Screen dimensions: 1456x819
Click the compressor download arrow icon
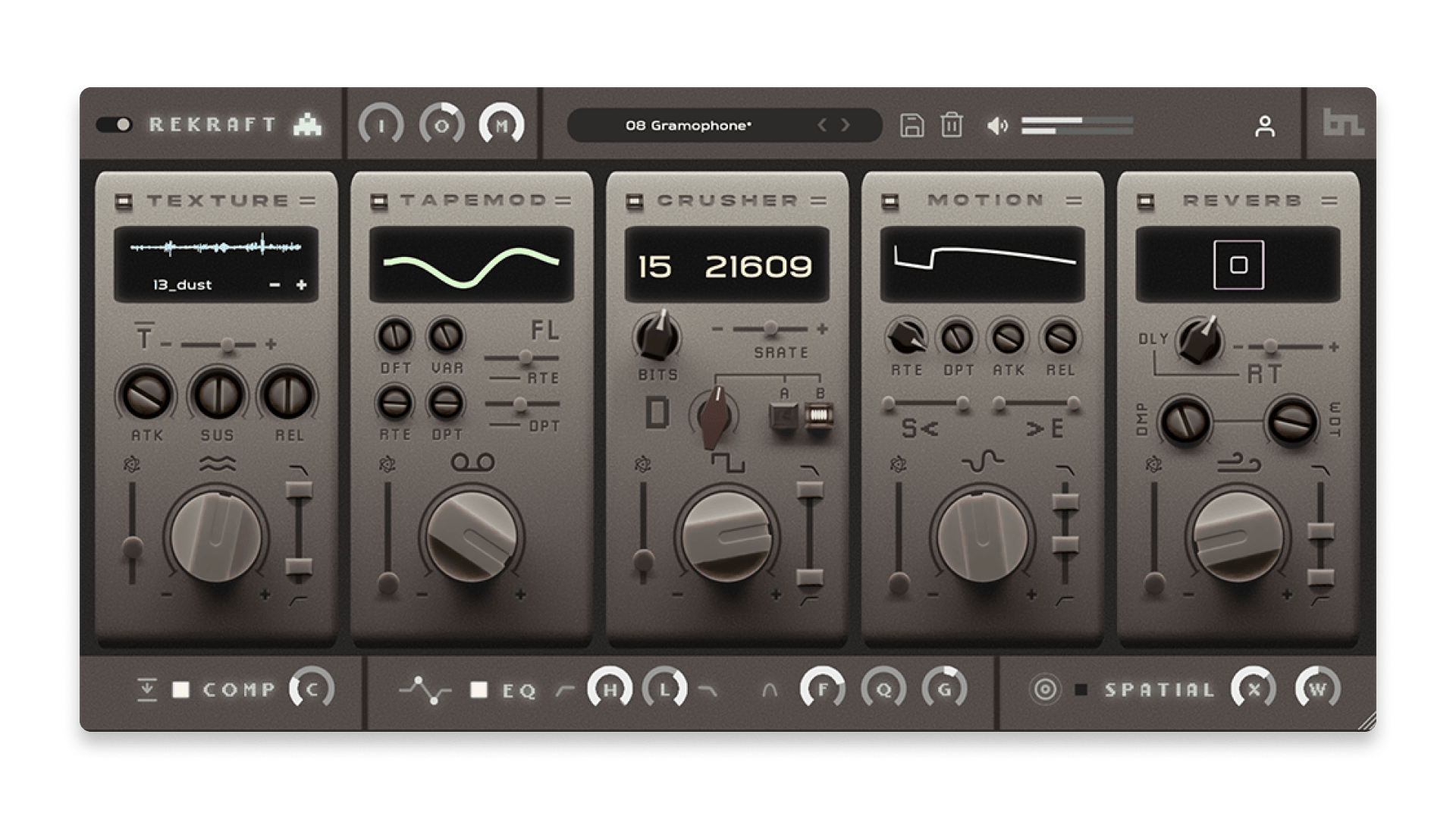(147, 689)
